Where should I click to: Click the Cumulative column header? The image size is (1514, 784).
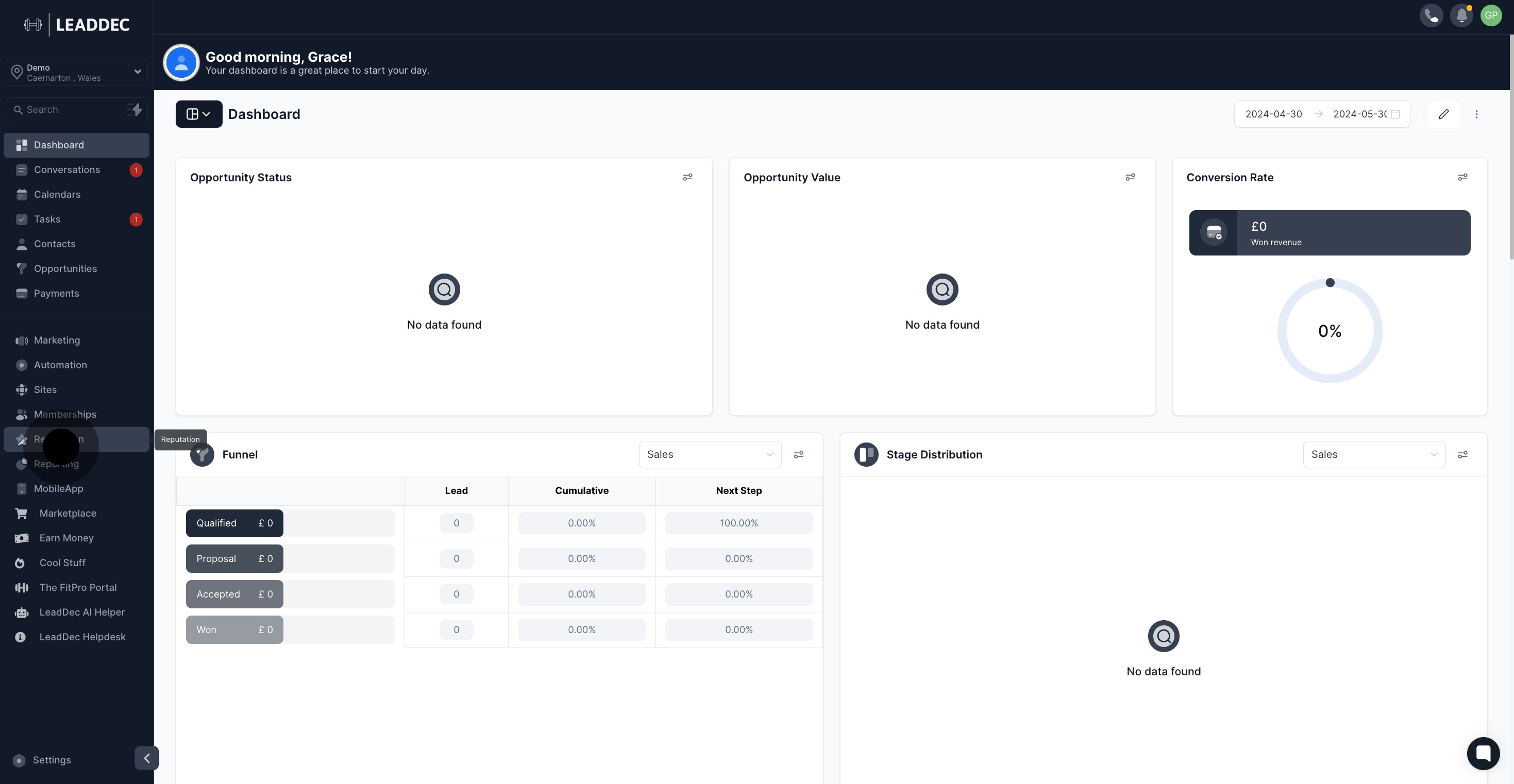click(582, 490)
